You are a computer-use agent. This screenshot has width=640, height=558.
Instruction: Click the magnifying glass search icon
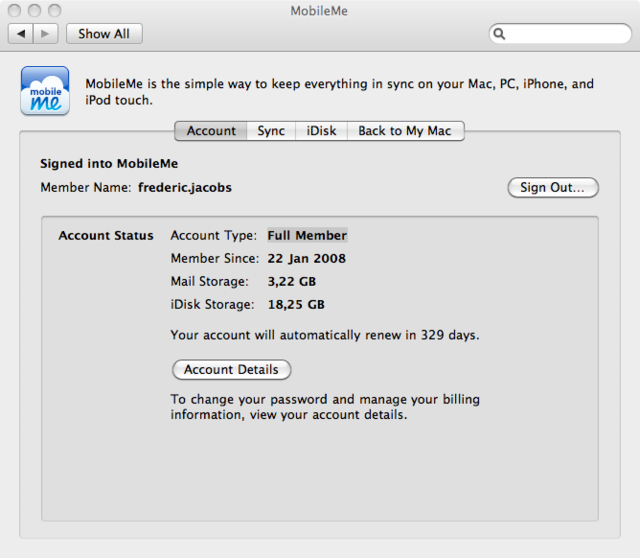click(x=501, y=34)
